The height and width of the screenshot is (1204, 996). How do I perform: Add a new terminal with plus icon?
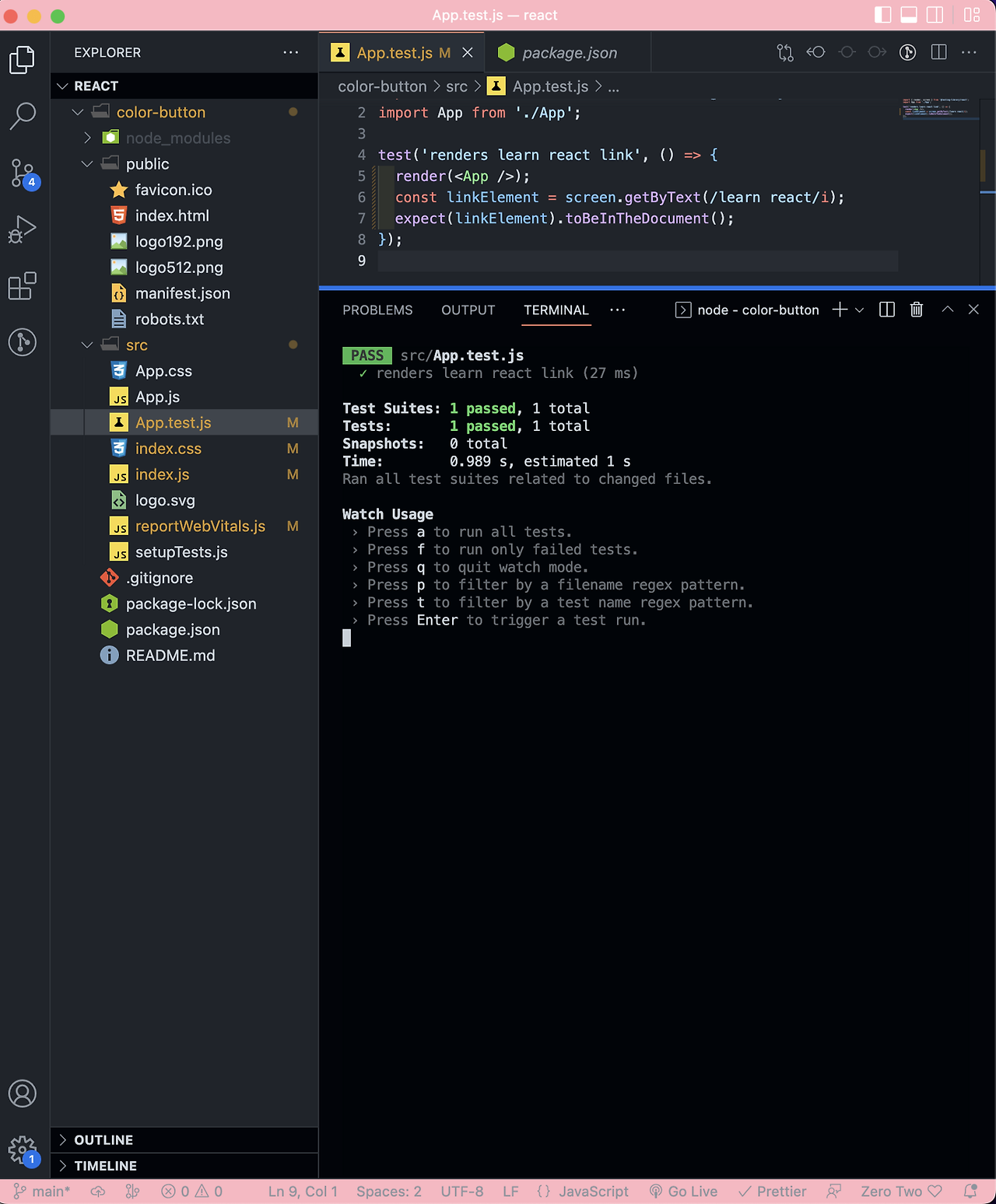tap(840, 310)
